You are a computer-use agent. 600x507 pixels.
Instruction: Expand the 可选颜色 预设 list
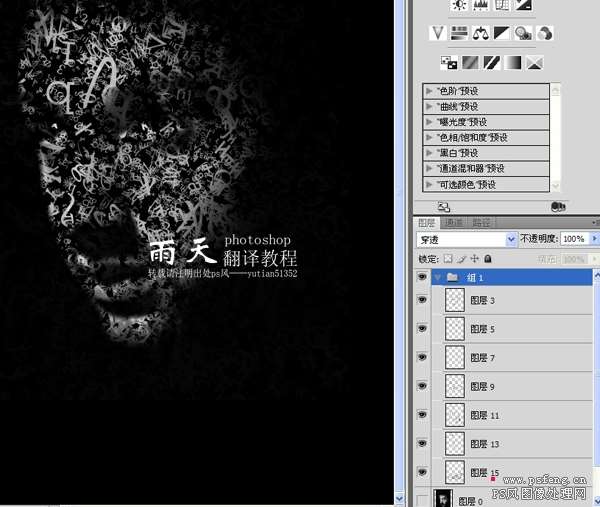click(429, 185)
